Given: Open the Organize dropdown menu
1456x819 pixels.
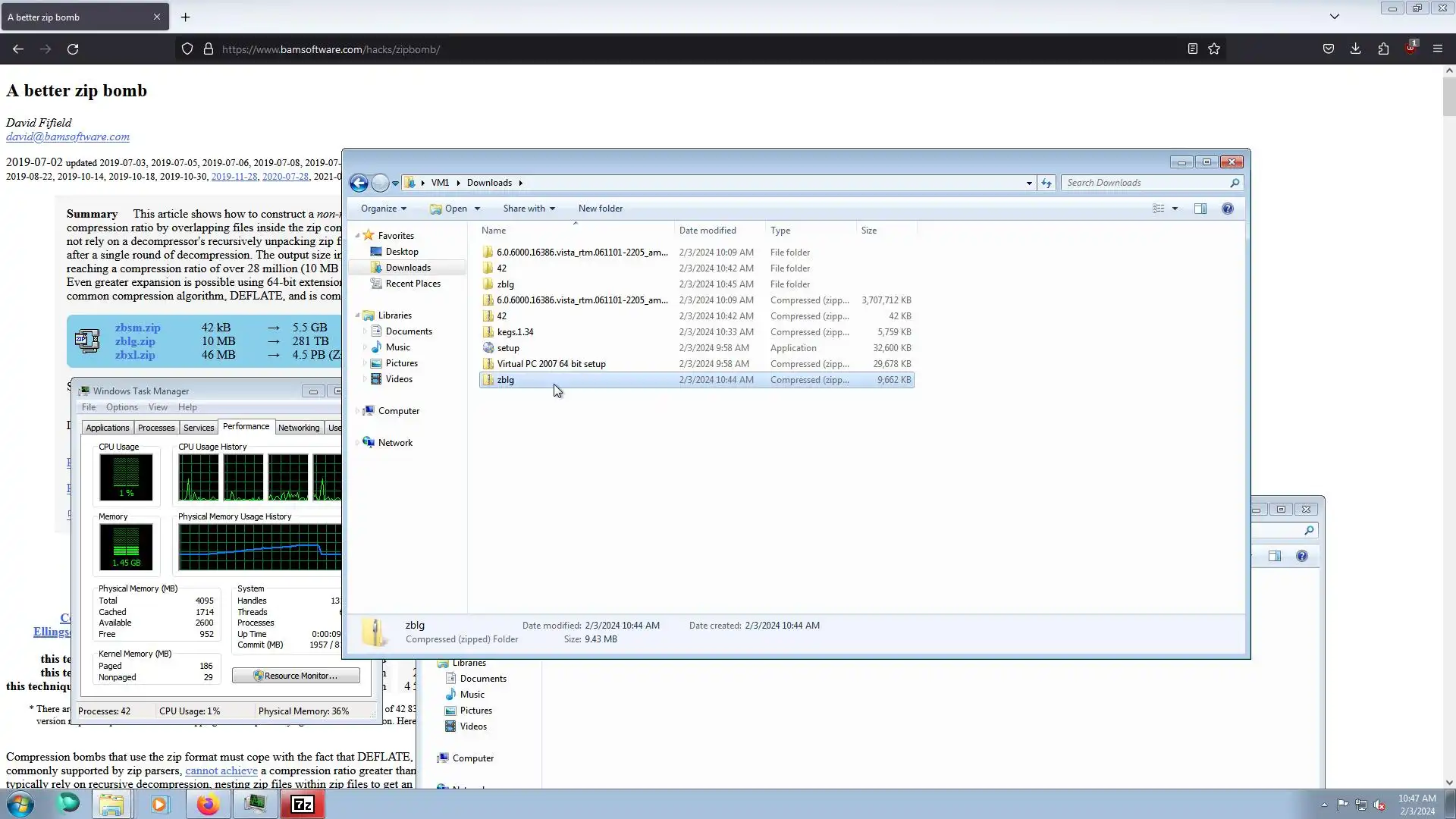Looking at the screenshot, I should click(x=383, y=209).
